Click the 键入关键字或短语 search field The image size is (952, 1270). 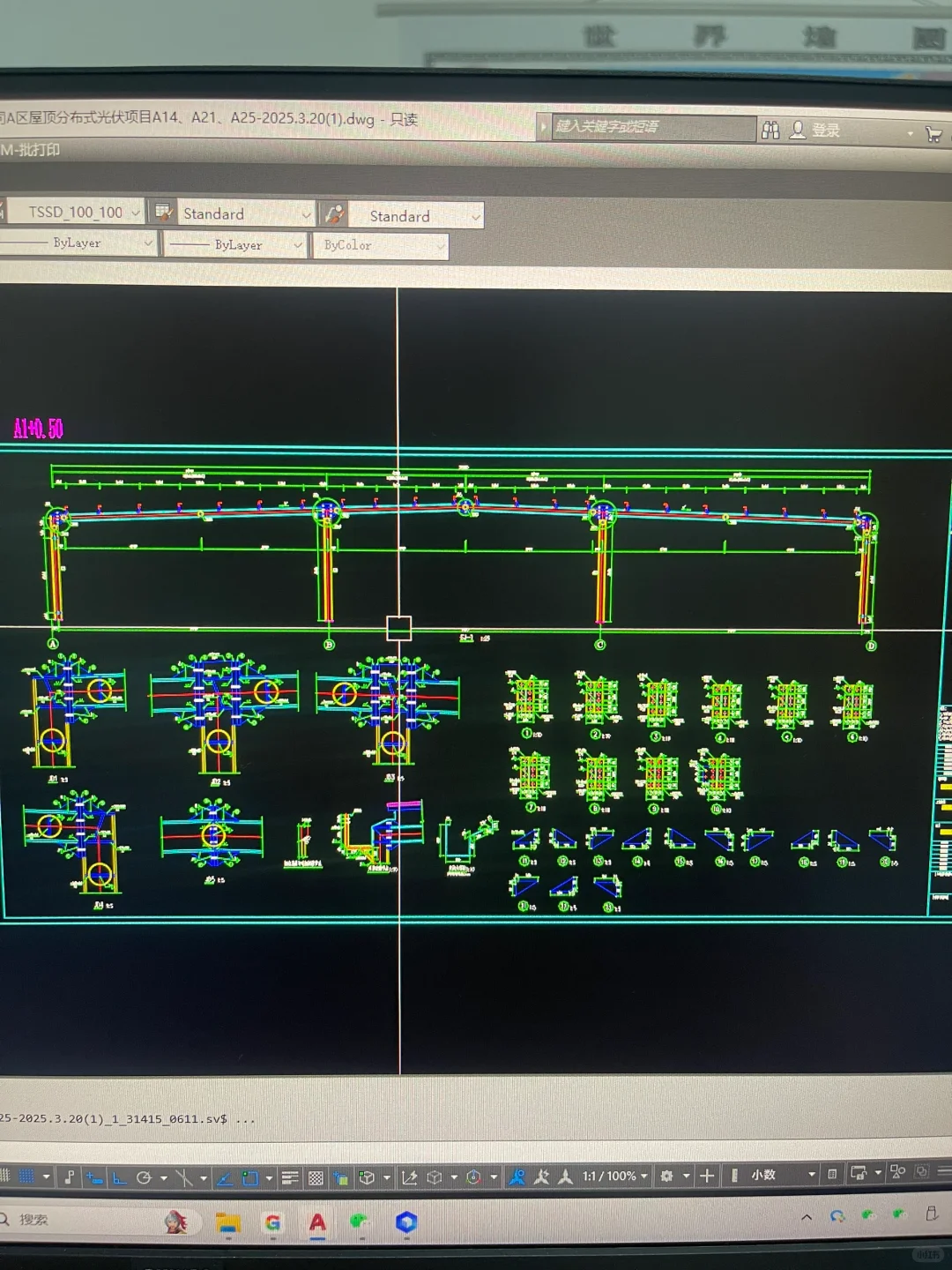(653, 127)
